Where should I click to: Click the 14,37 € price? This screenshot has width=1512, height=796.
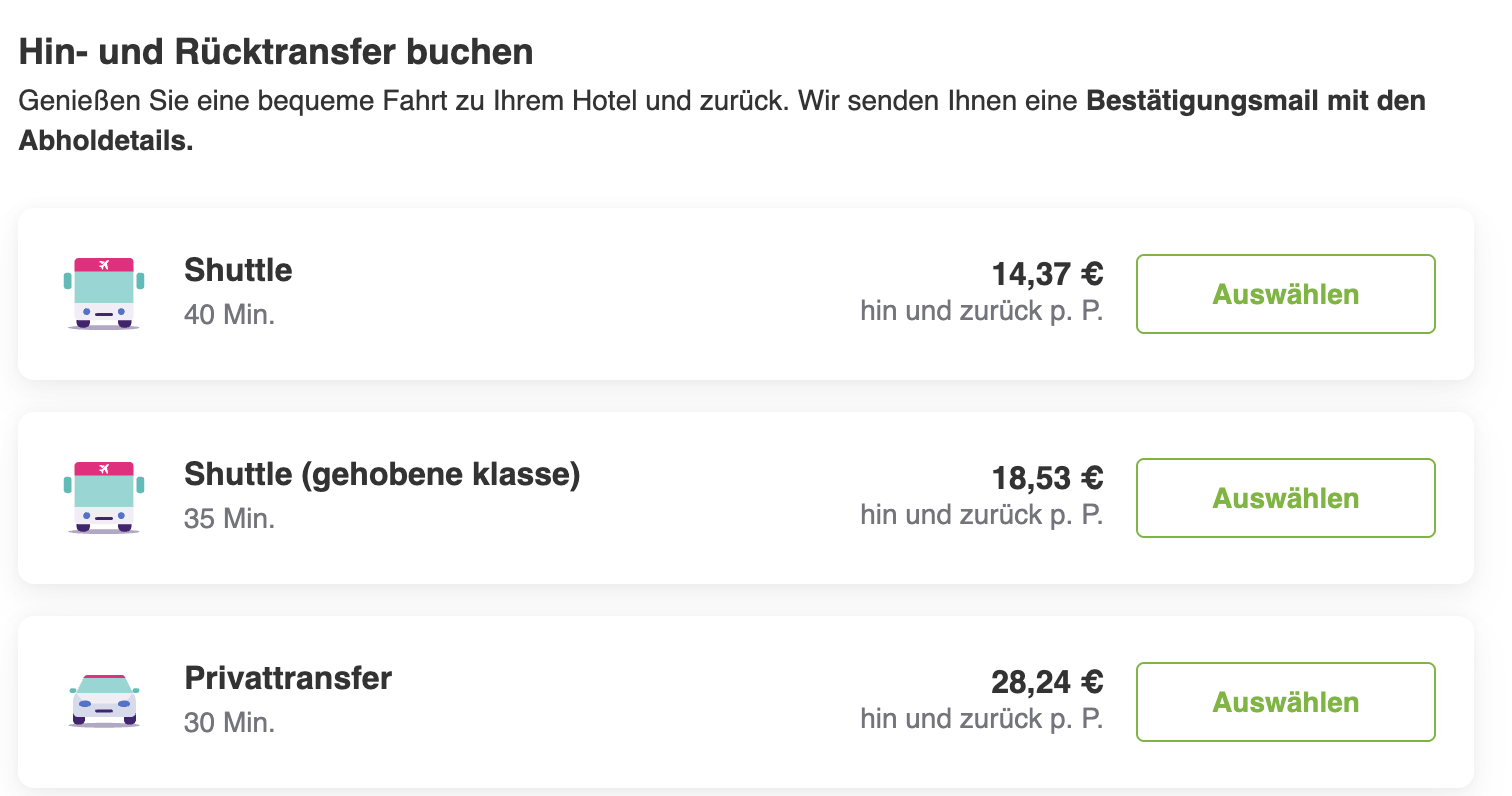[1047, 273]
